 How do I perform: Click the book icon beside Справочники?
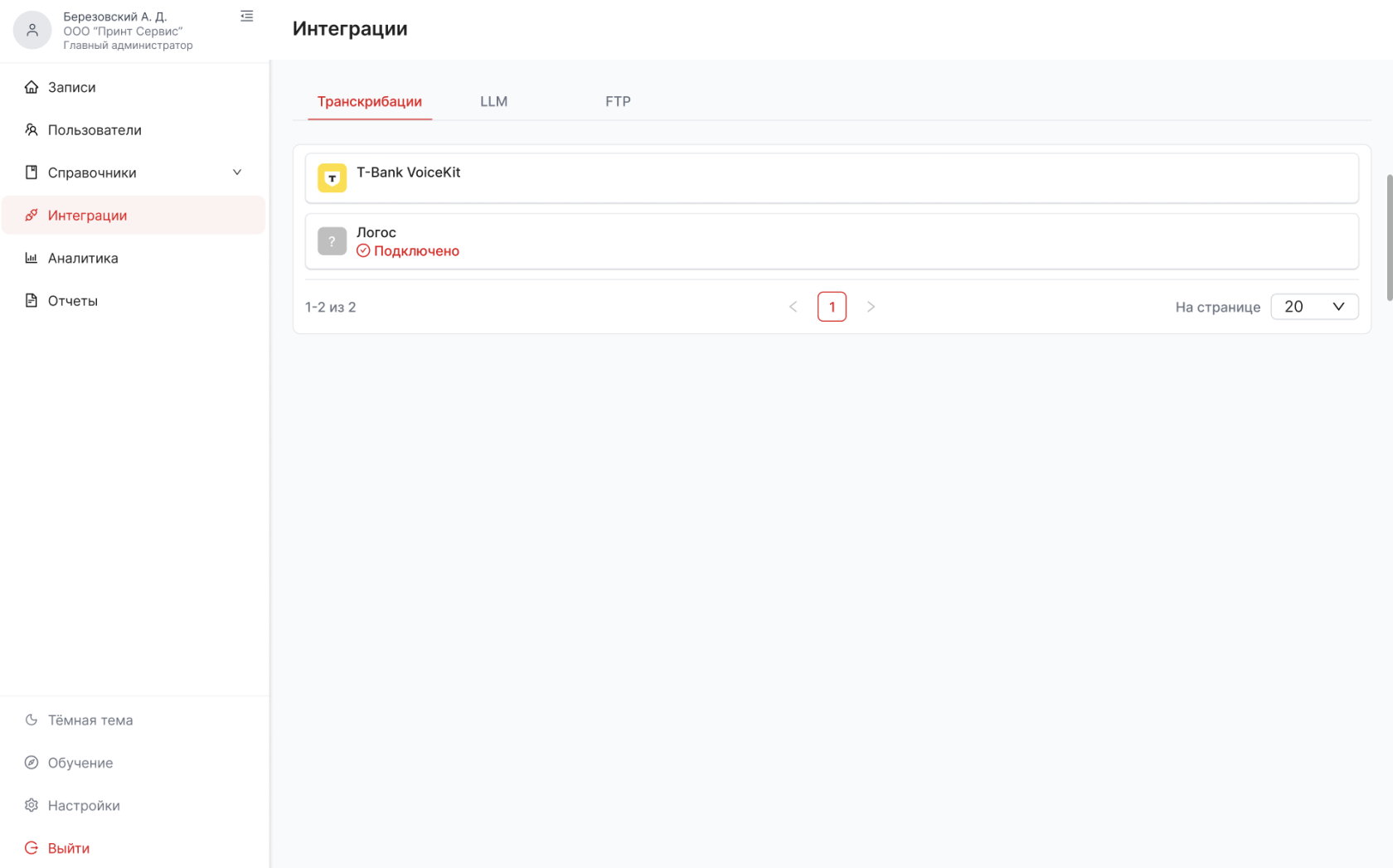pos(32,172)
